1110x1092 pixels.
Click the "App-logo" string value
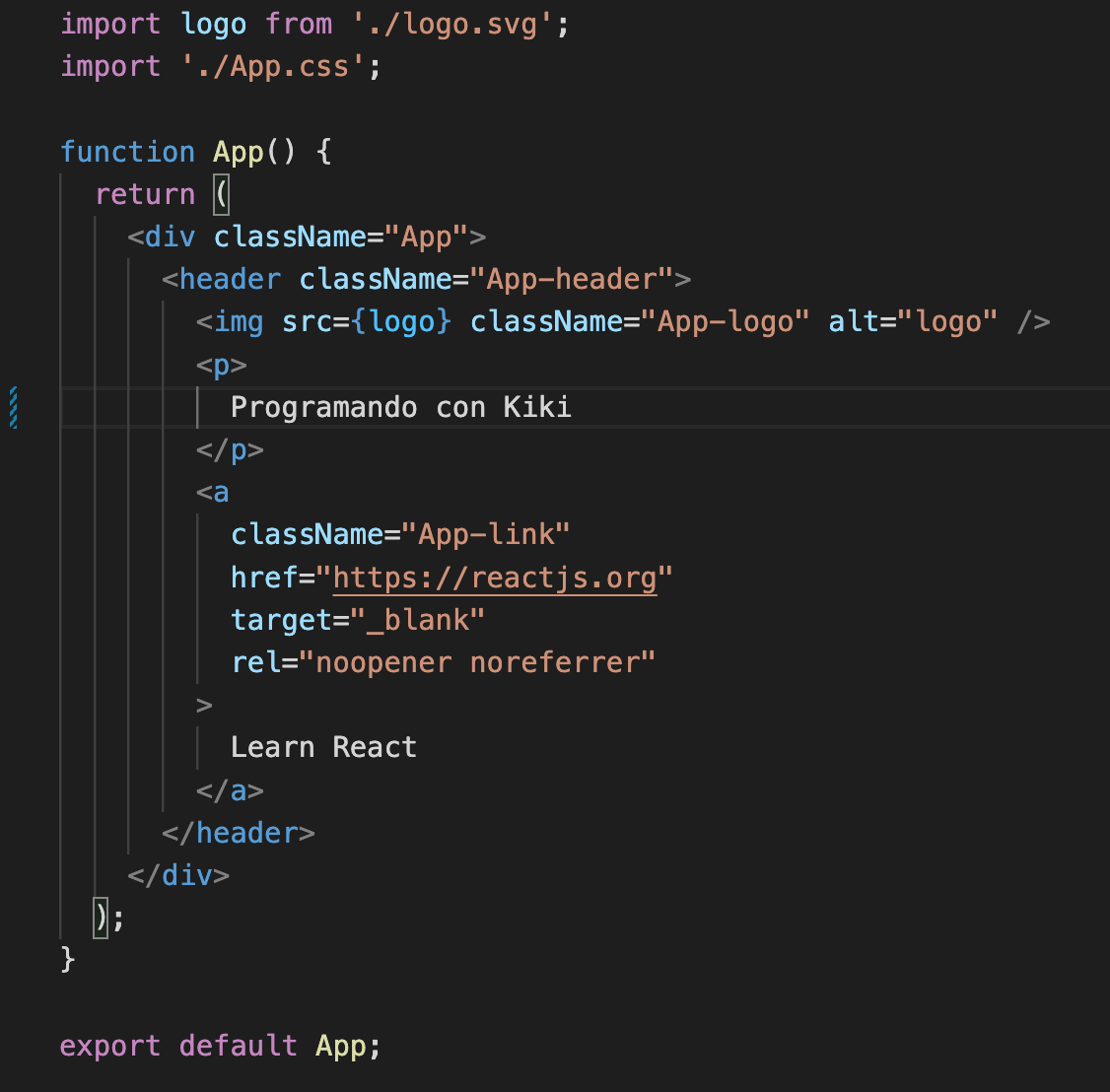725,322
